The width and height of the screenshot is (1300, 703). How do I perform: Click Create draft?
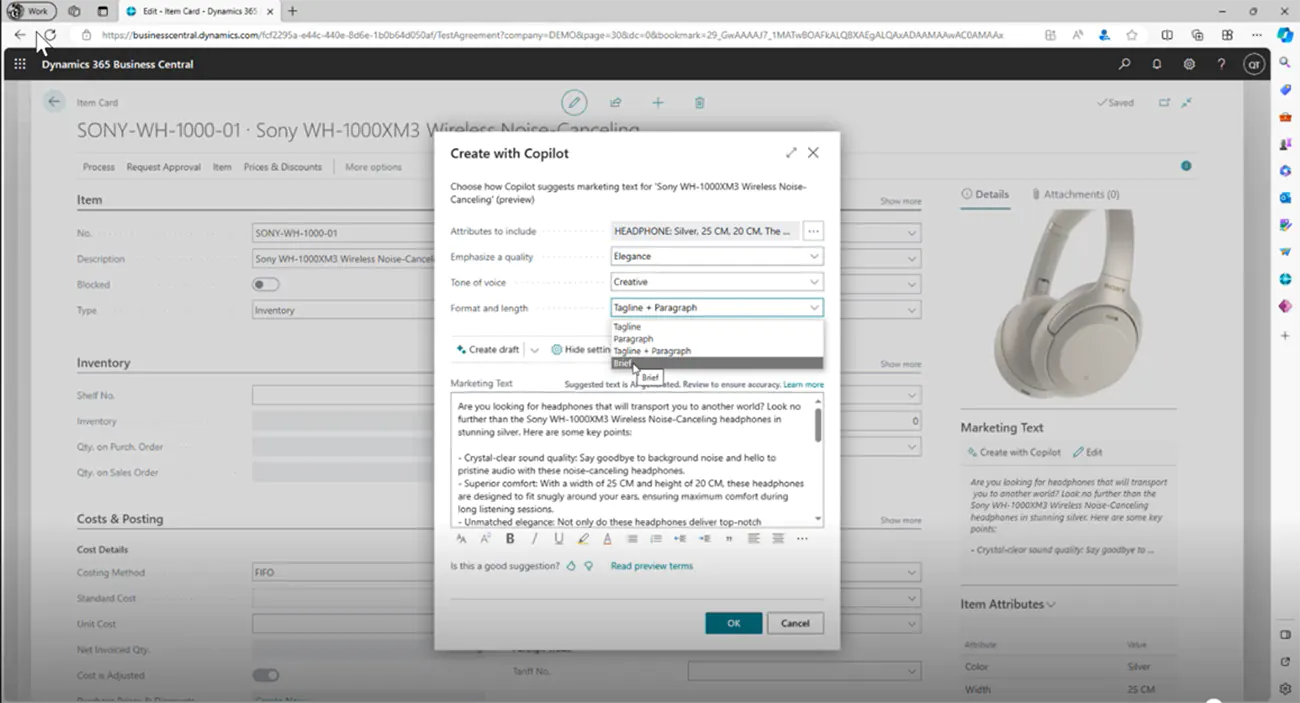tap(488, 350)
